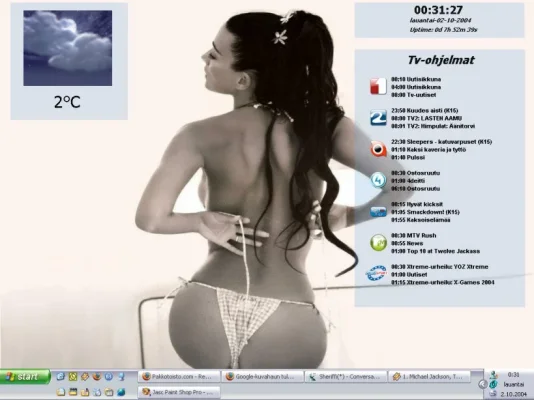Open the plain folder icon in lower quick launch row
Viewport: 534px width, 400px height.
[x=109, y=393]
